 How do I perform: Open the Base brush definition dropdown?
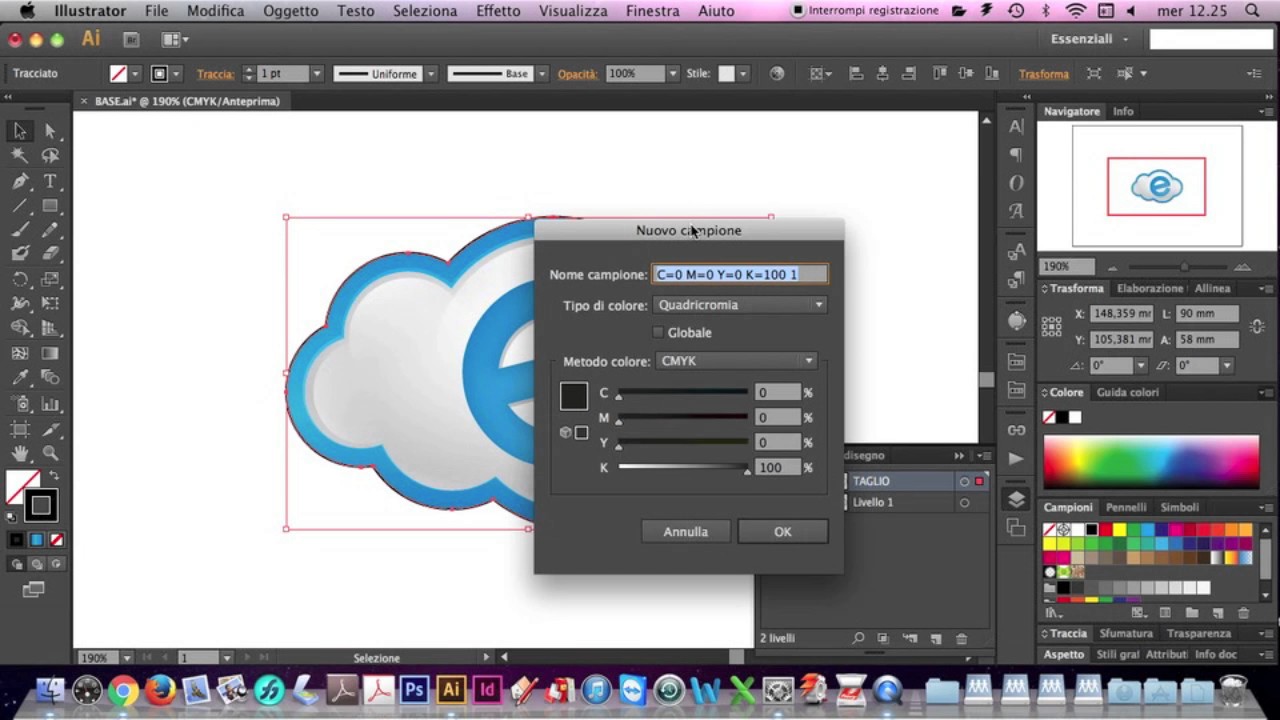[x=542, y=74]
